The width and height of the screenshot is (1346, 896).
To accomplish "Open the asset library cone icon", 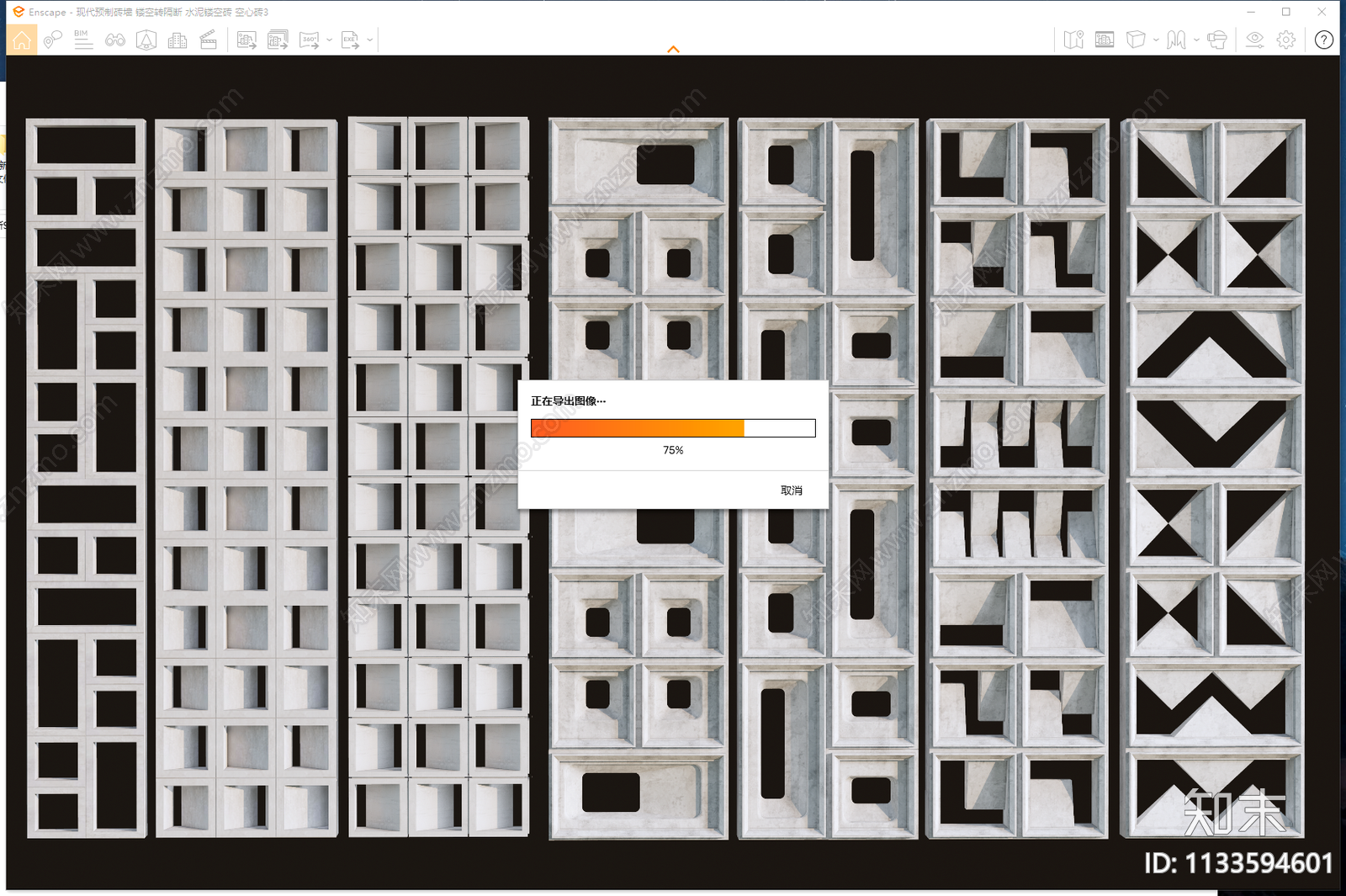I will tap(146, 40).
